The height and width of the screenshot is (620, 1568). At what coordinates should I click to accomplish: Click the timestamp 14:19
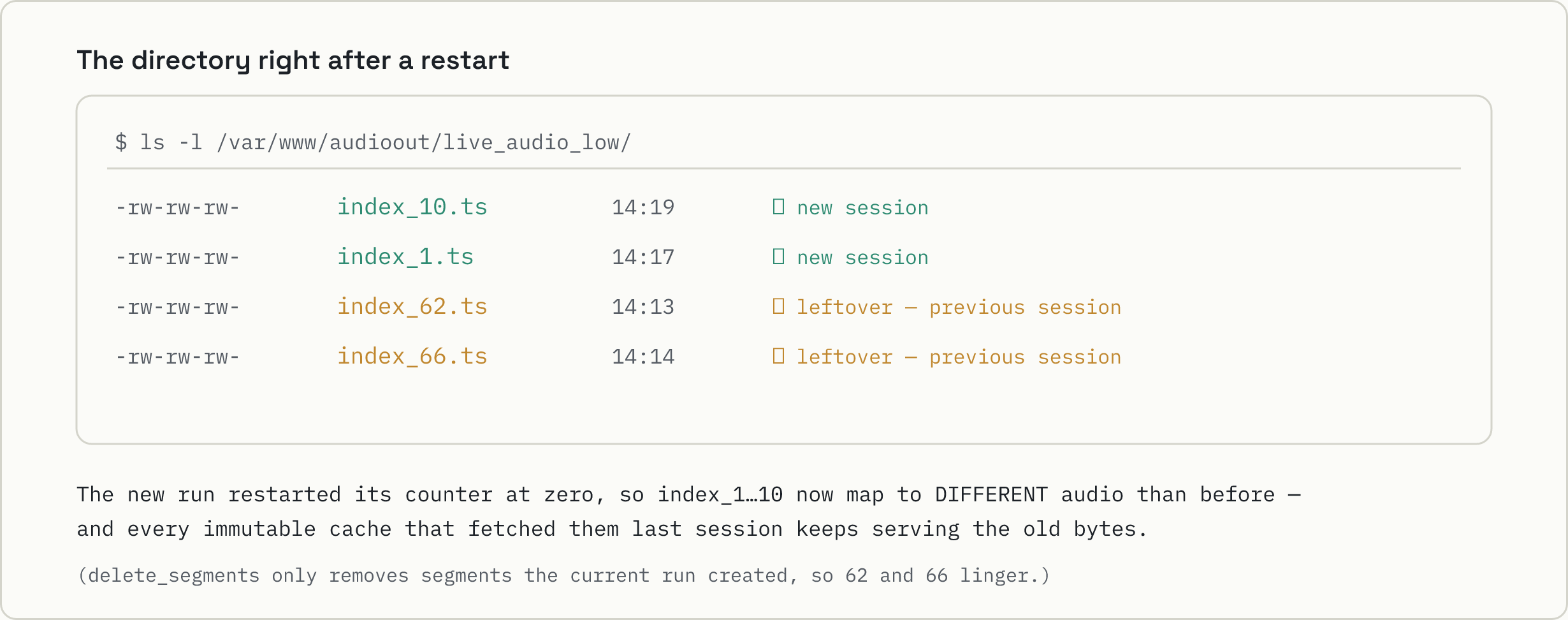point(643,207)
